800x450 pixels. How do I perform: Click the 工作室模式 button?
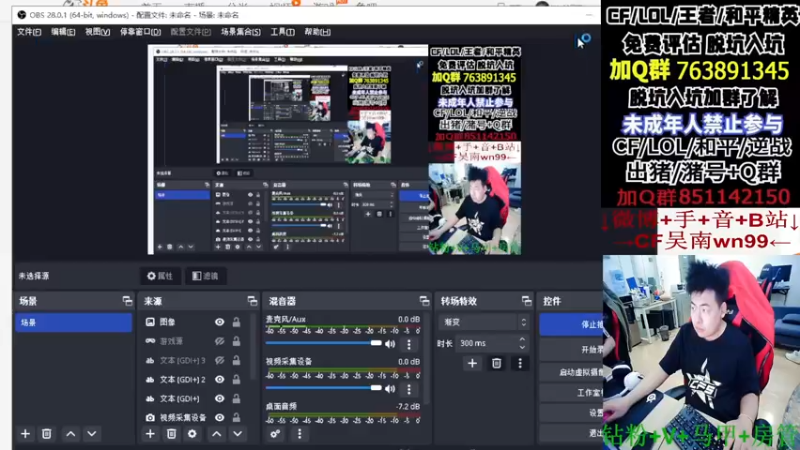point(571,392)
